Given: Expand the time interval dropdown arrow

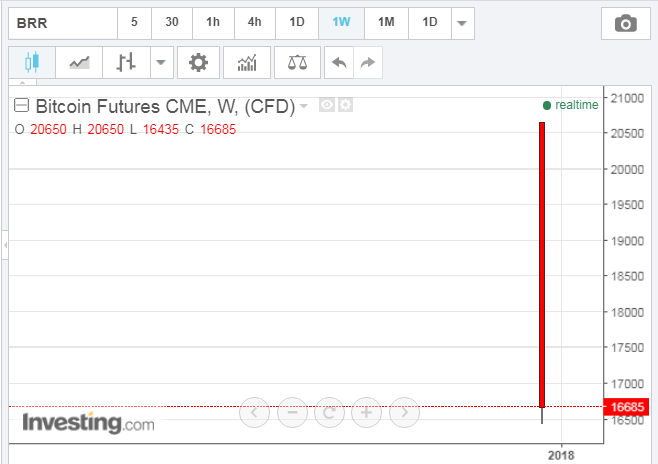Looking at the screenshot, I should pyautogui.click(x=461, y=22).
